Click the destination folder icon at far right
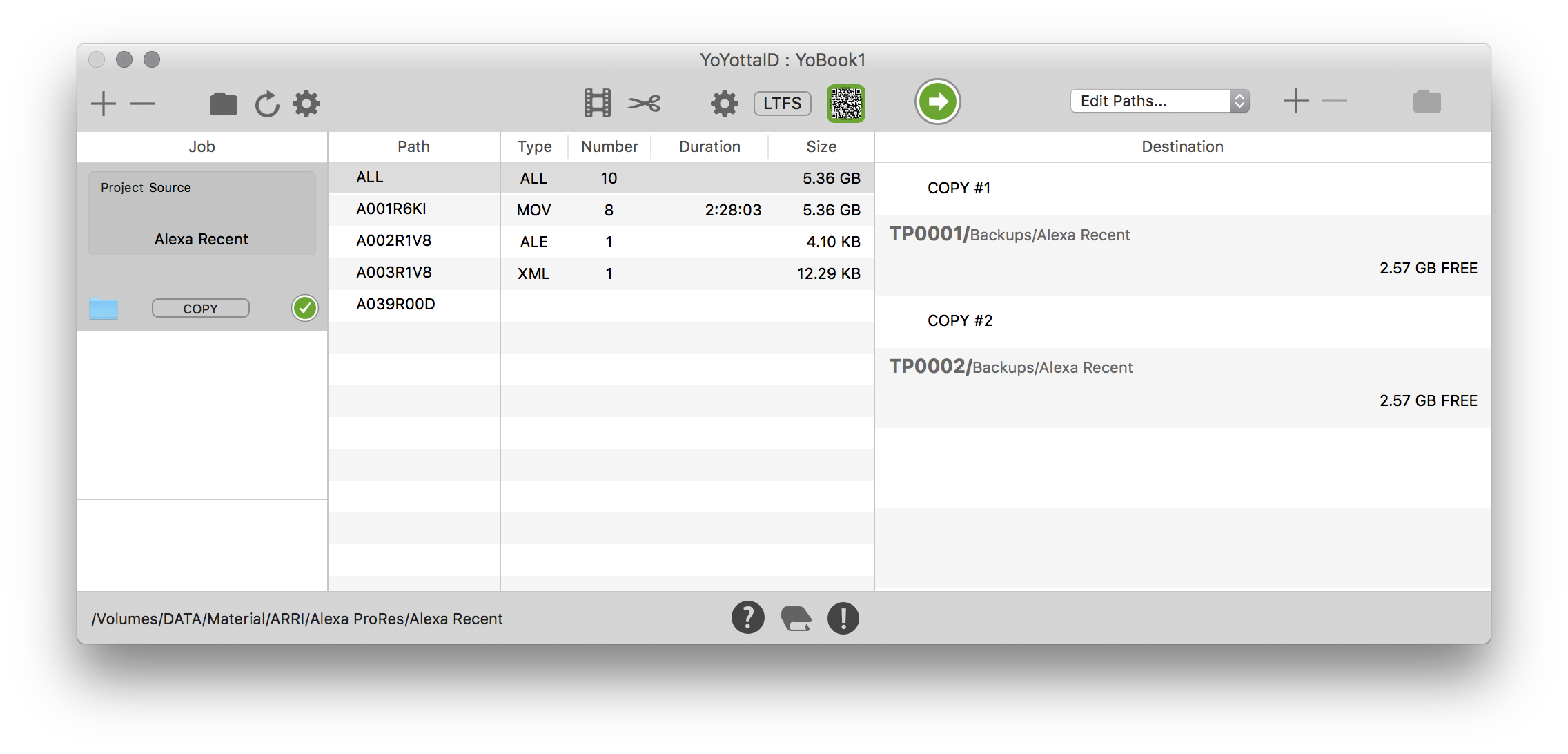The height and width of the screenshot is (754, 1568). [1427, 101]
